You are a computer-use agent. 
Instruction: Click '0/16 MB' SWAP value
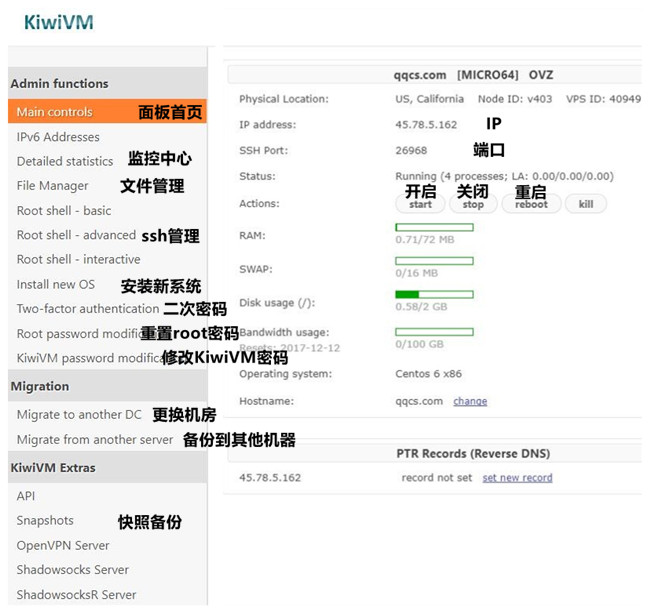coord(417,273)
